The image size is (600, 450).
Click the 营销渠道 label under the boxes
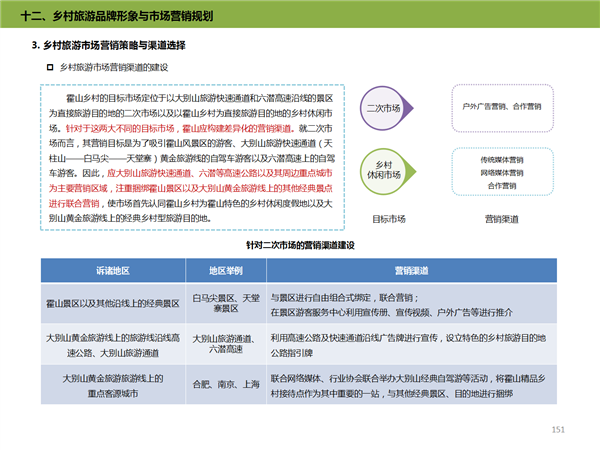pos(501,218)
